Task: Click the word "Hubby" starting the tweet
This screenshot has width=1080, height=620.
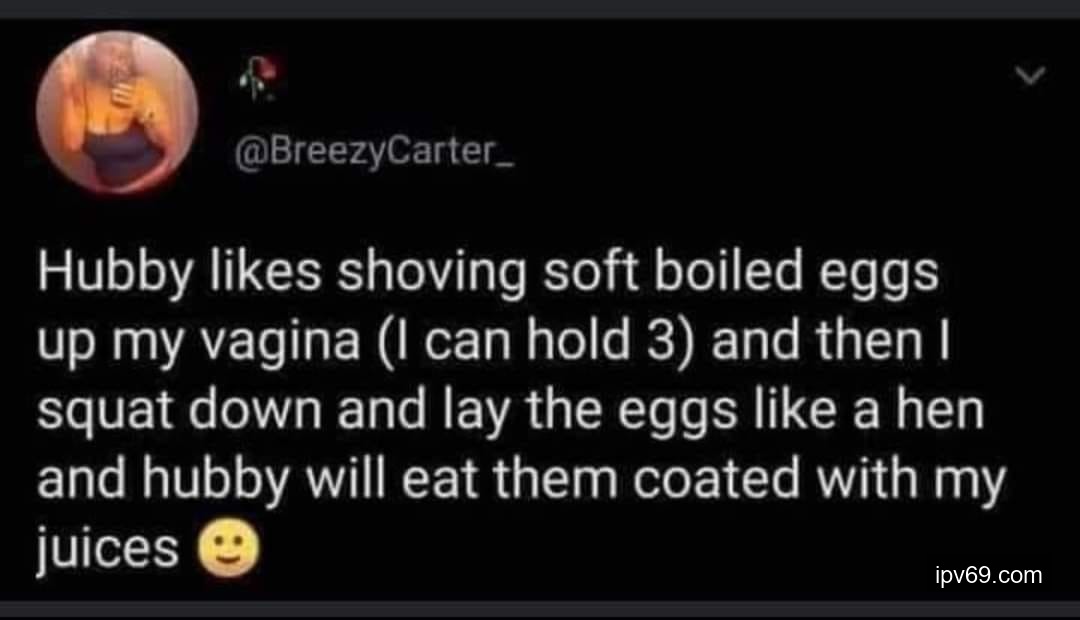Action: pos(97,275)
